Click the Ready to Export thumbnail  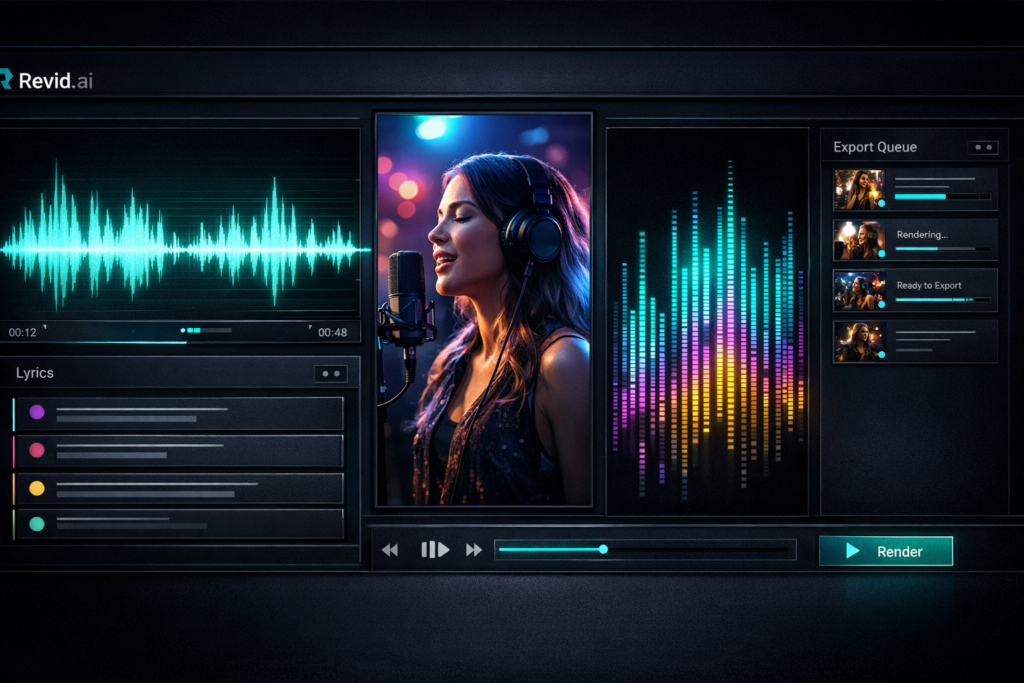(x=859, y=291)
